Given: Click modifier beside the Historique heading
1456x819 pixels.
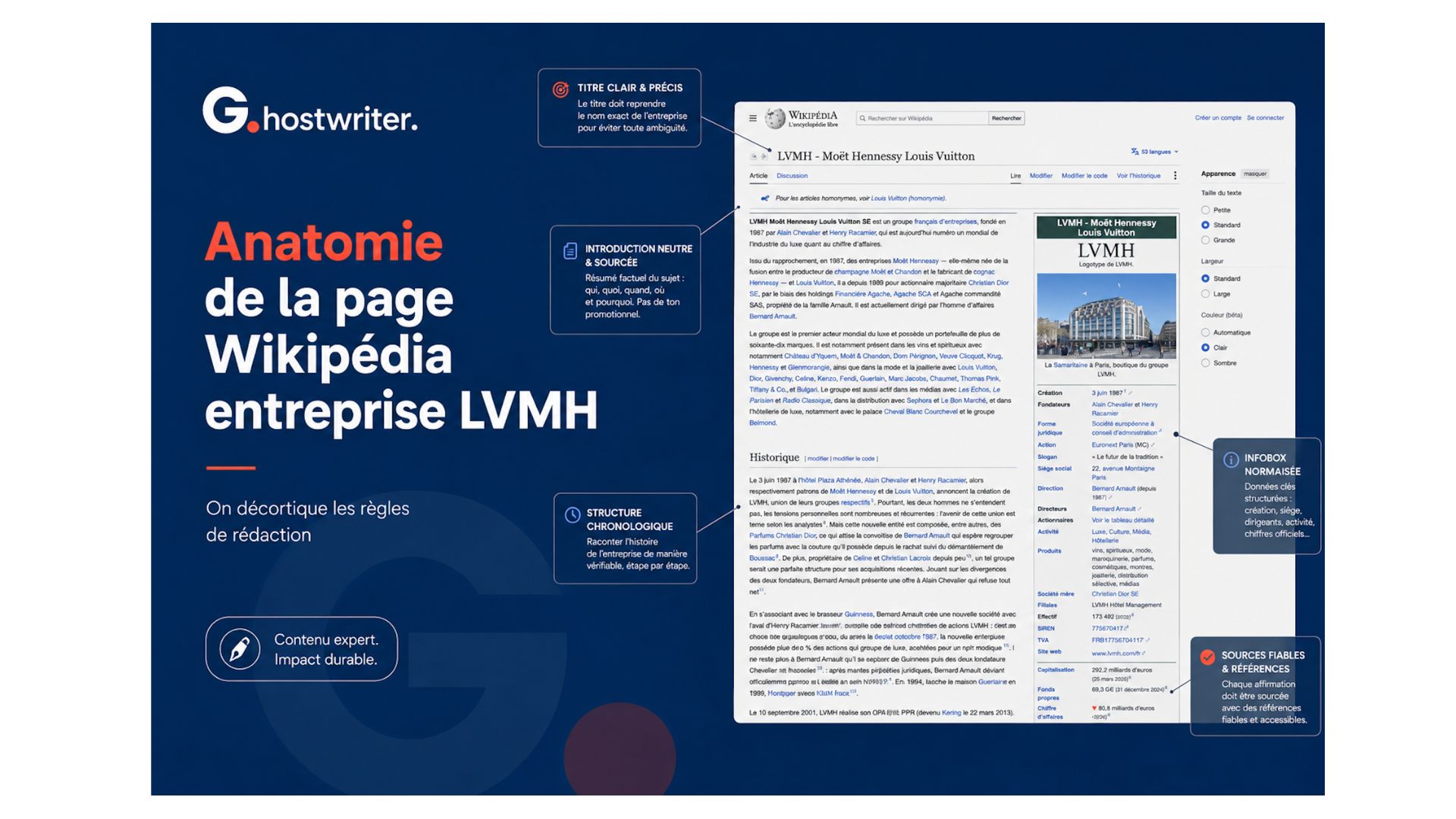Looking at the screenshot, I should click(817, 459).
